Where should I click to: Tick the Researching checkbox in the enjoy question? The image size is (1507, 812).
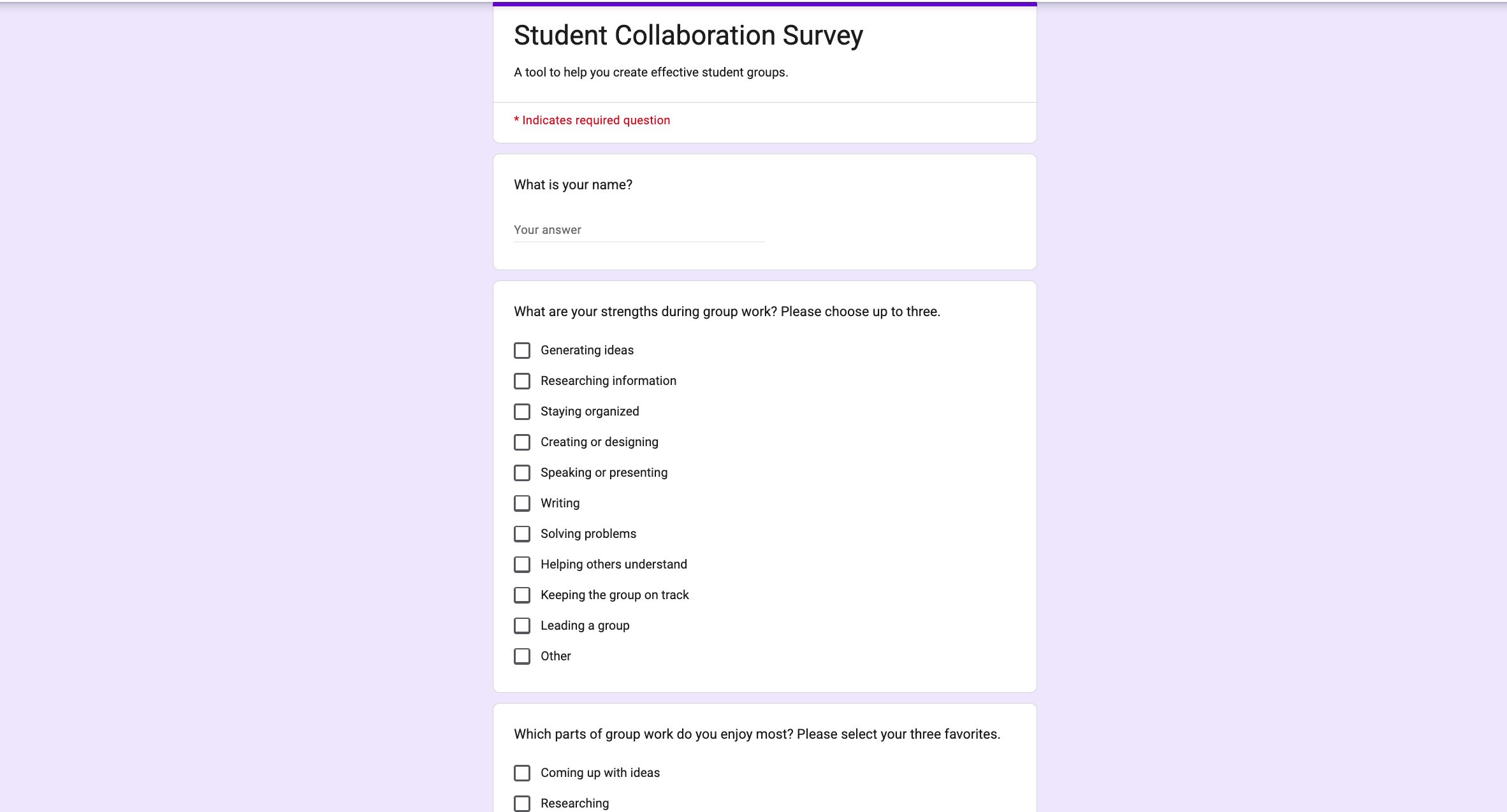point(522,804)
